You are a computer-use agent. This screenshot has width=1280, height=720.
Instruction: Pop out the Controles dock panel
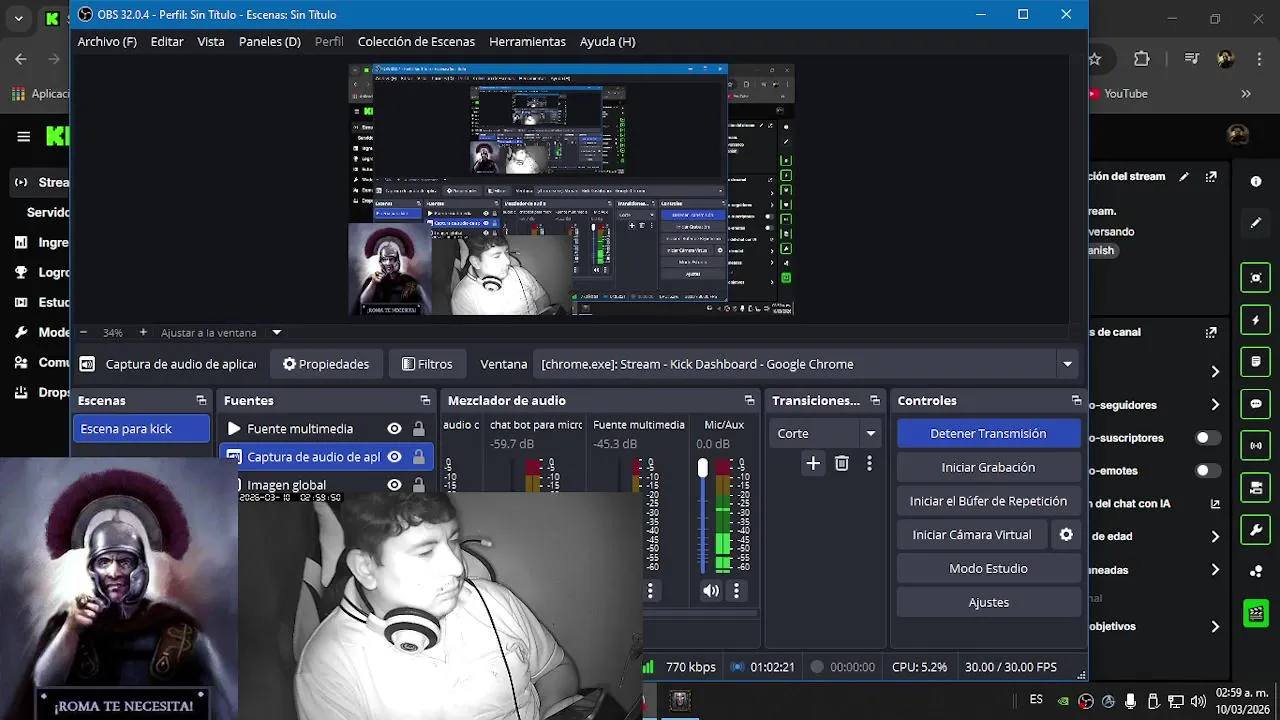1076,400
